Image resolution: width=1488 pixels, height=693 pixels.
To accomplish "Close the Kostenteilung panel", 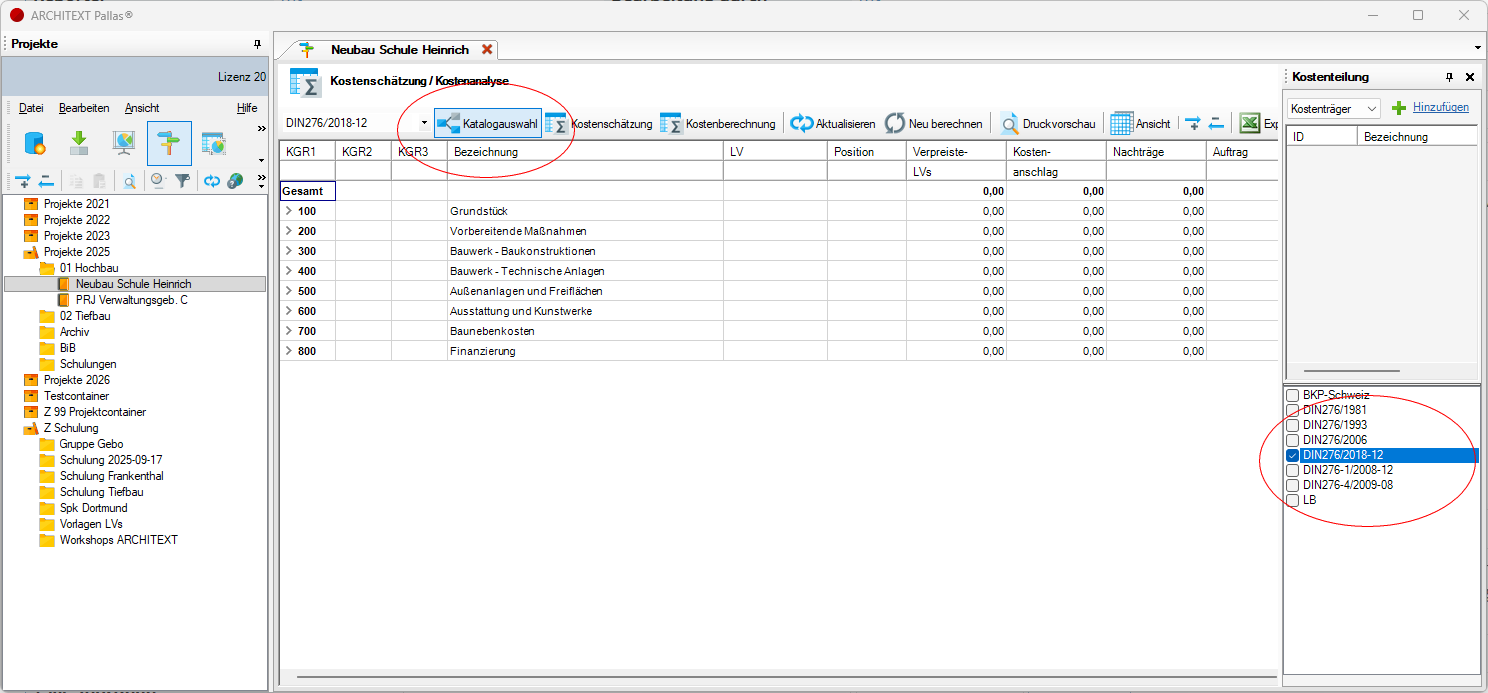I will 1470,77.
